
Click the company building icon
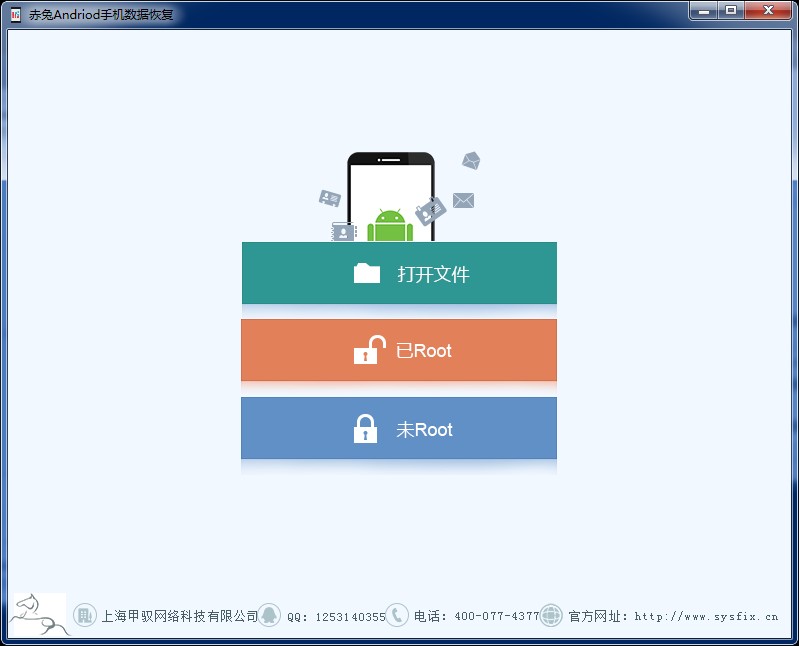[x=85, y=615]
